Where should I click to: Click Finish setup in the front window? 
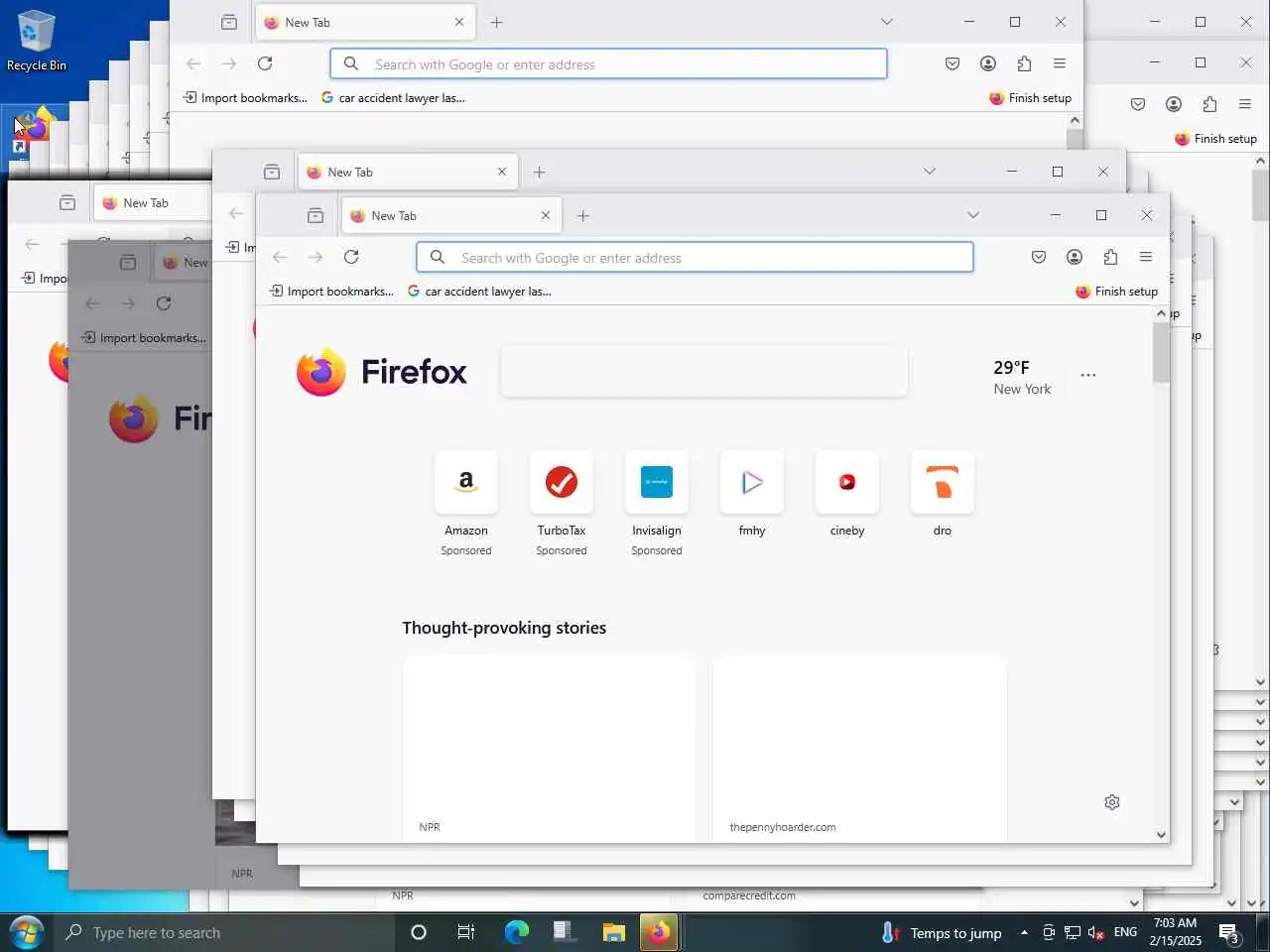[1116, 292]
